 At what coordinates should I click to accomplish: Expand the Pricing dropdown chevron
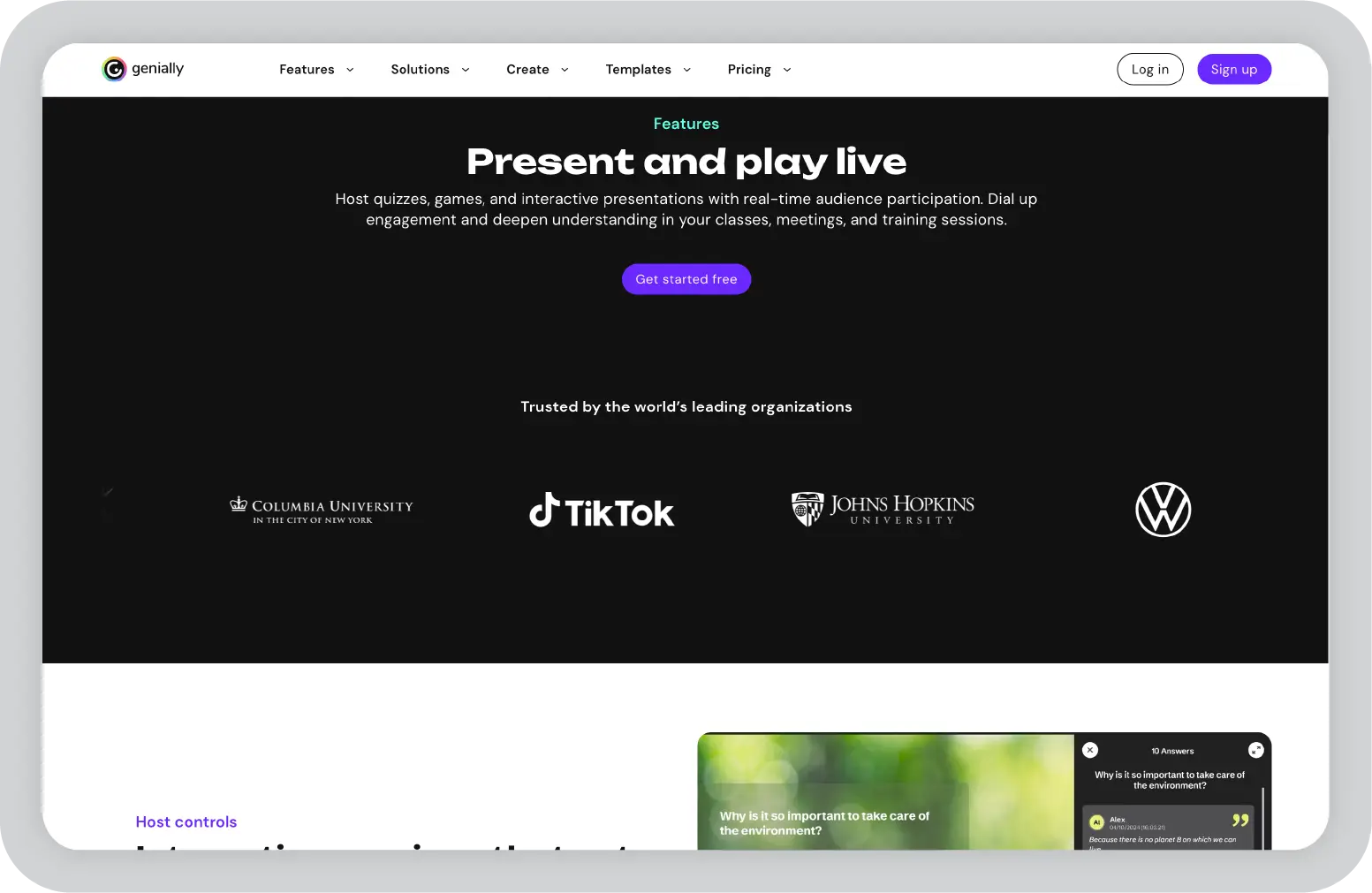click(x=787, y=70)
